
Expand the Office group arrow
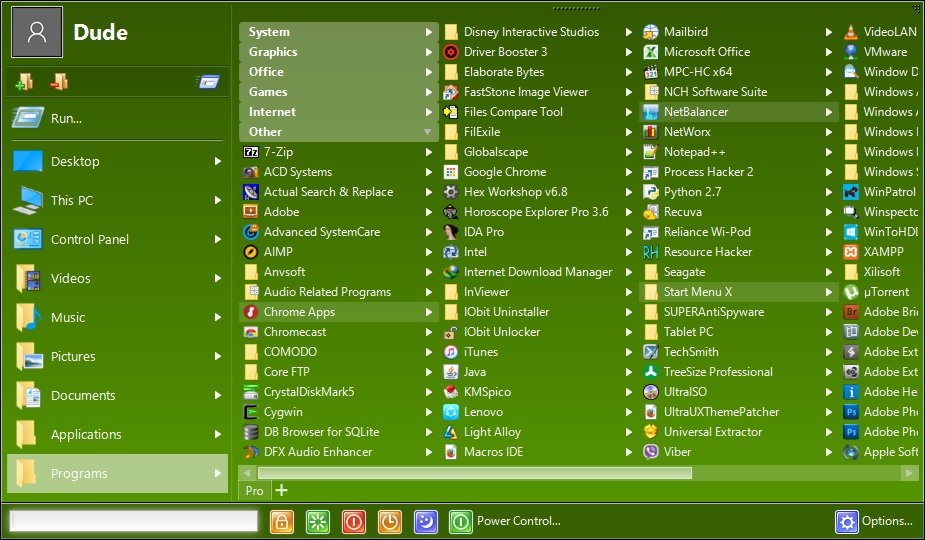[x=429, y=72]
